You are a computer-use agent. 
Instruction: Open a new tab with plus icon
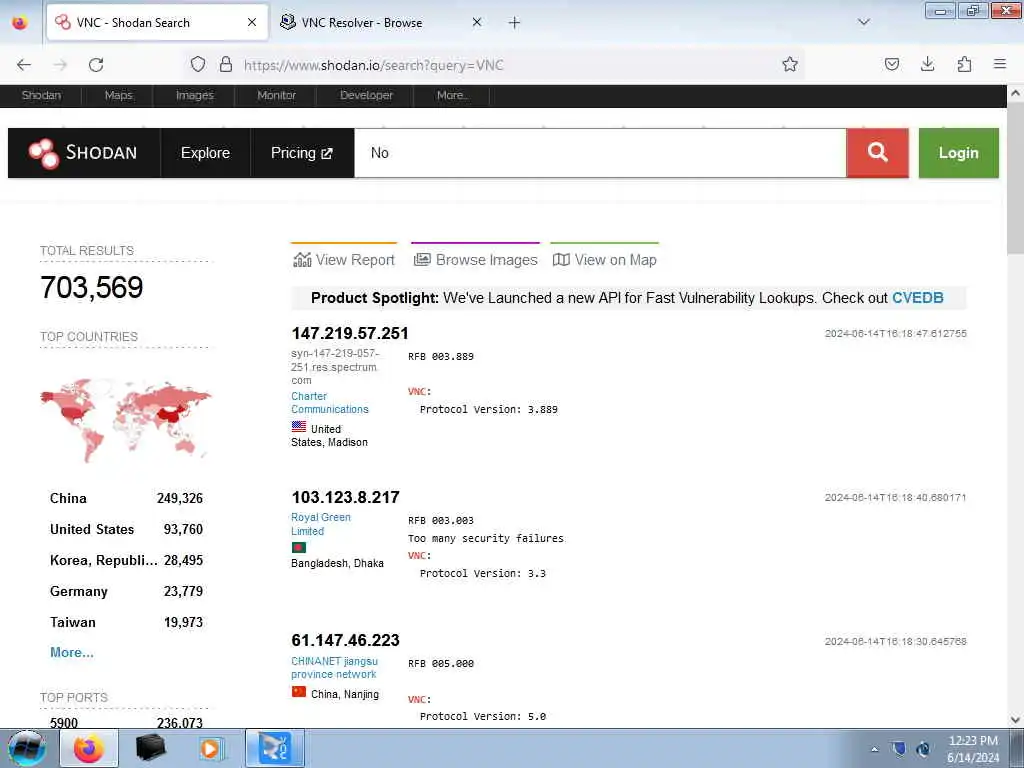tap(514, 23)
